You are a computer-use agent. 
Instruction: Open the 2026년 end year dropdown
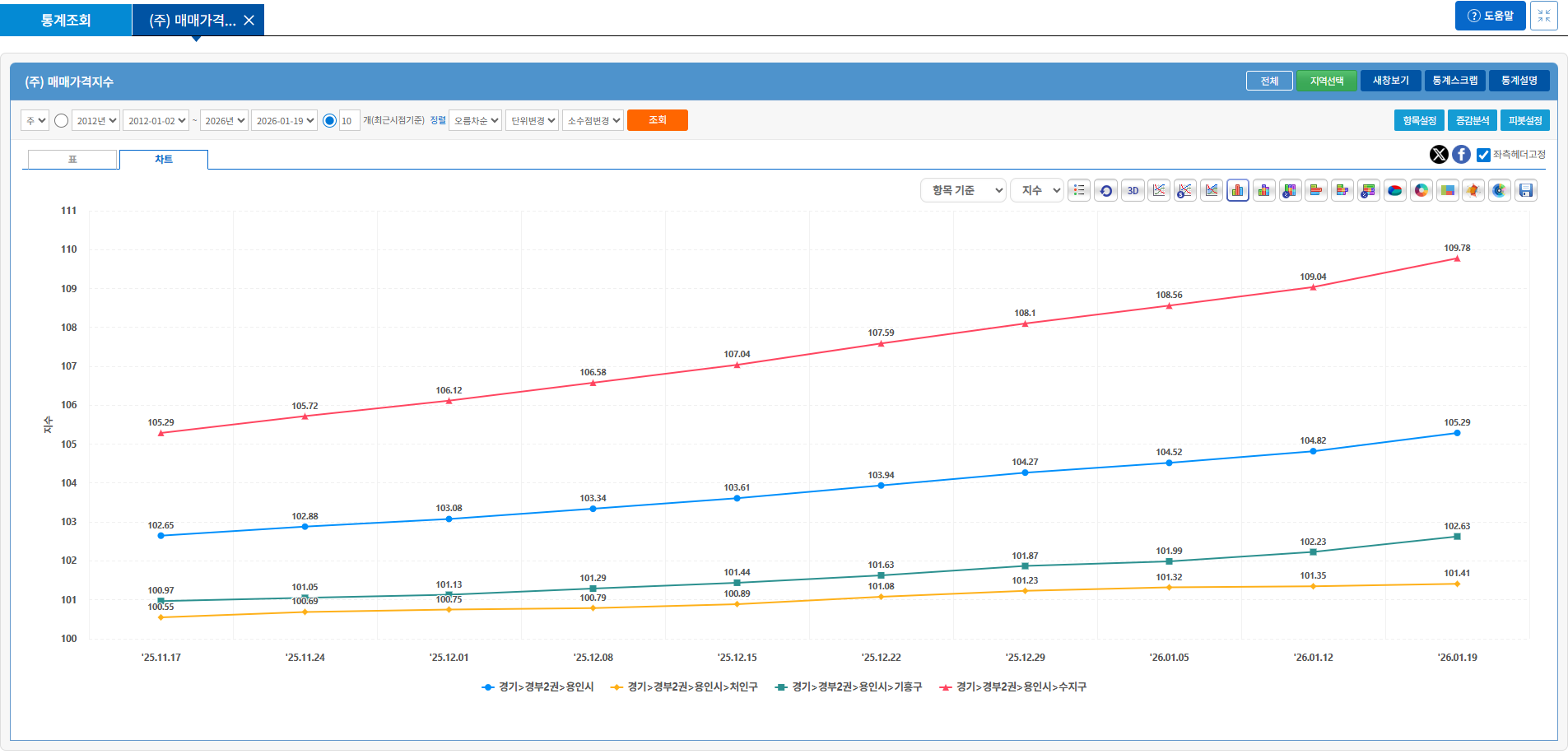(x=224, y=120)
